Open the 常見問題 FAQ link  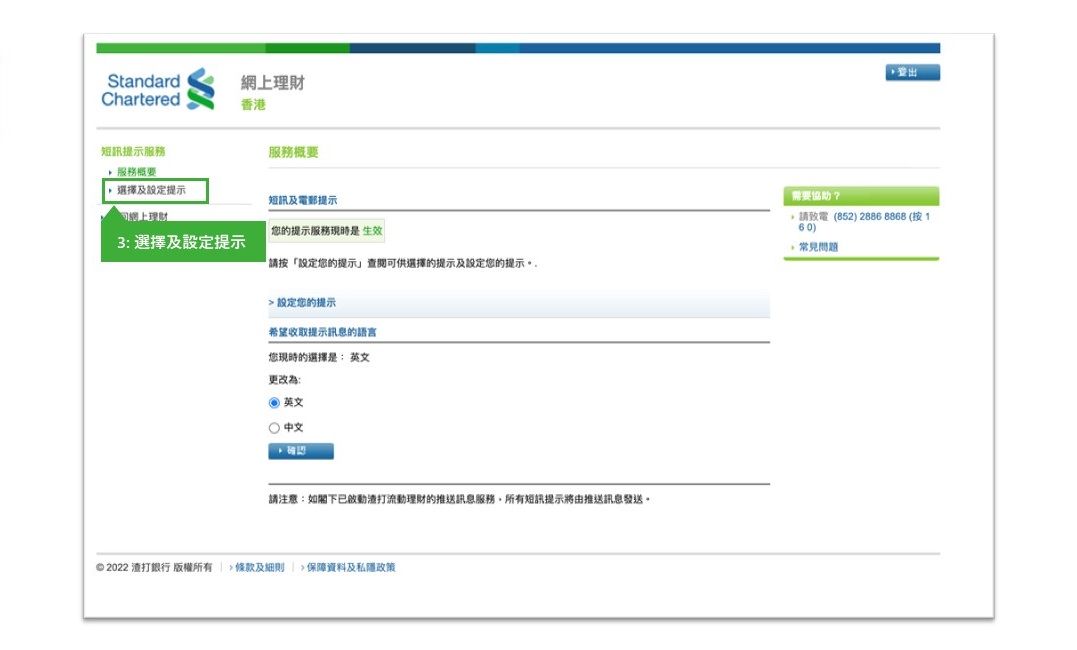[x=818, y=247]
